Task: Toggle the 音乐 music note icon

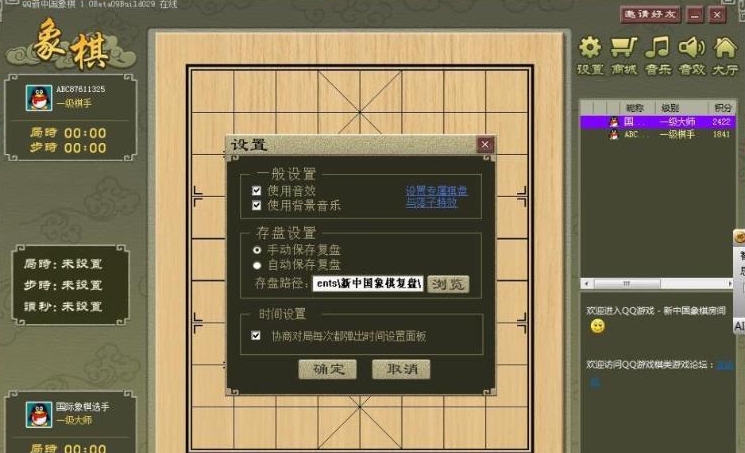Action: (x=658, y=56)
